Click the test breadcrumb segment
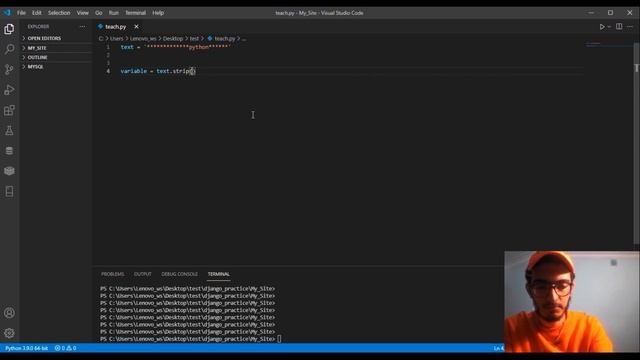Image resolution: width=640 pixels, height=360 pixels. (x=194, y=38)
